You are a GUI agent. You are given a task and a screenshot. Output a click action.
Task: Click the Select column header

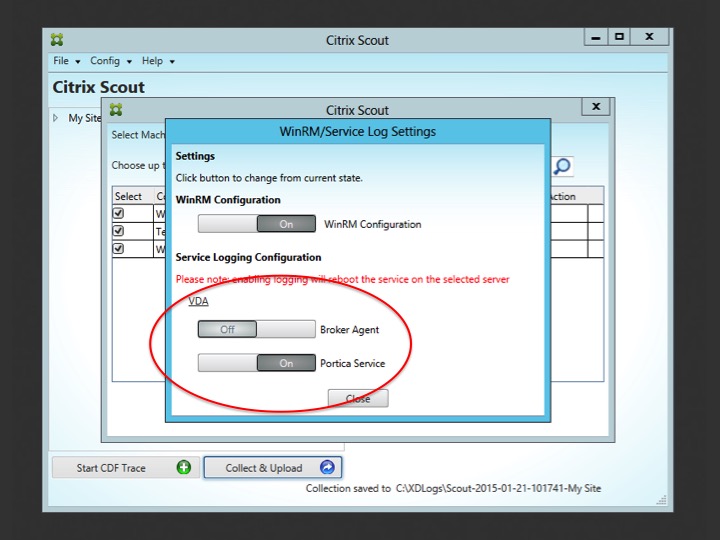tap(132, 196)
